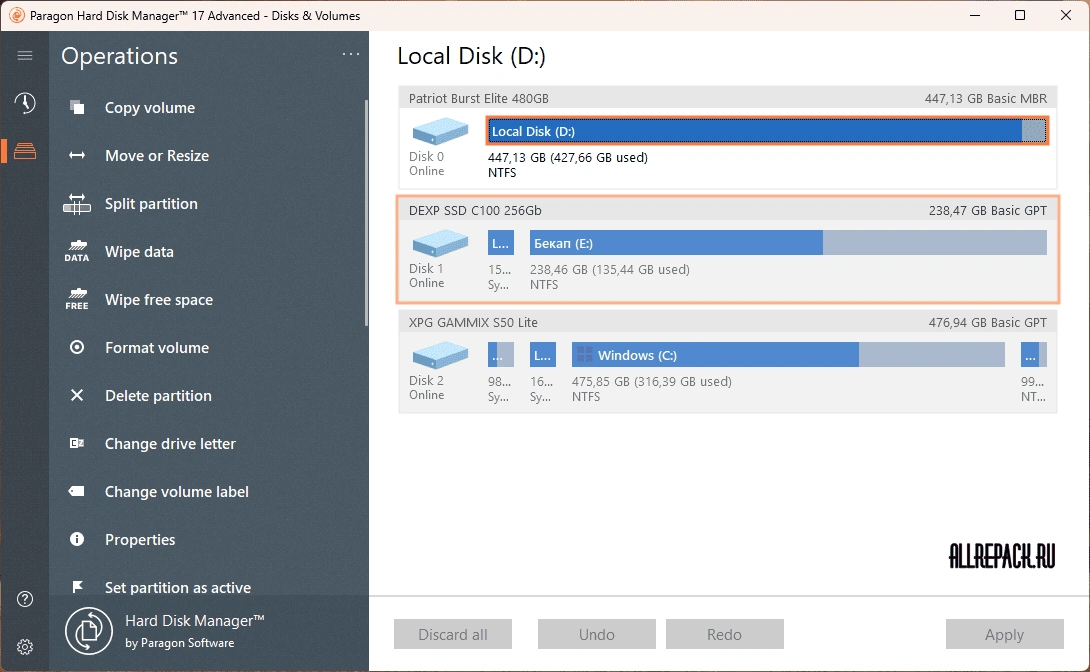Choose Change drive letter operation
Image resolution: width=1090 pixels, height=672 pixels.
point(170,443)
